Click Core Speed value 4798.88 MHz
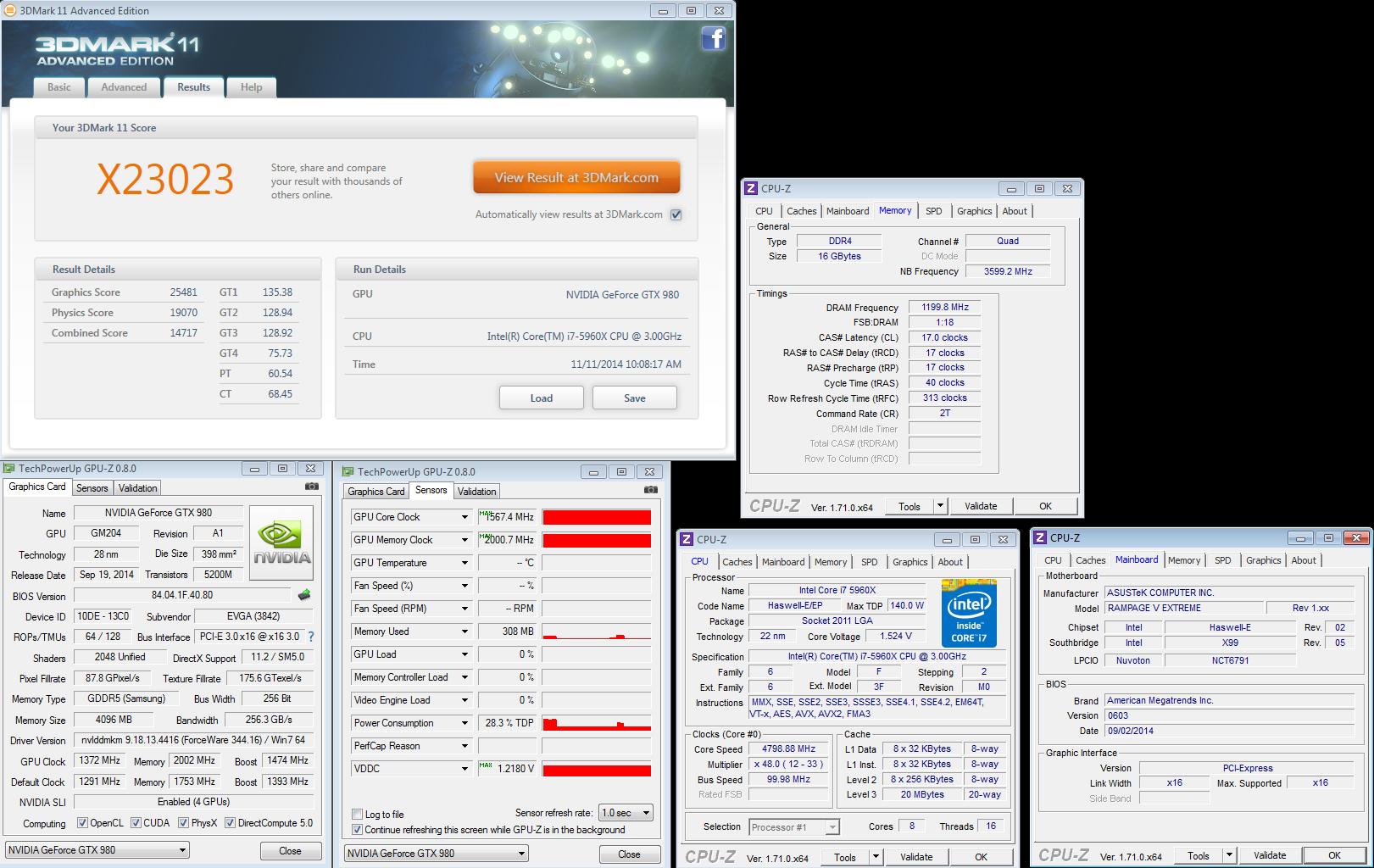The width and height of the screenshot is (1374, 868). 788,749
